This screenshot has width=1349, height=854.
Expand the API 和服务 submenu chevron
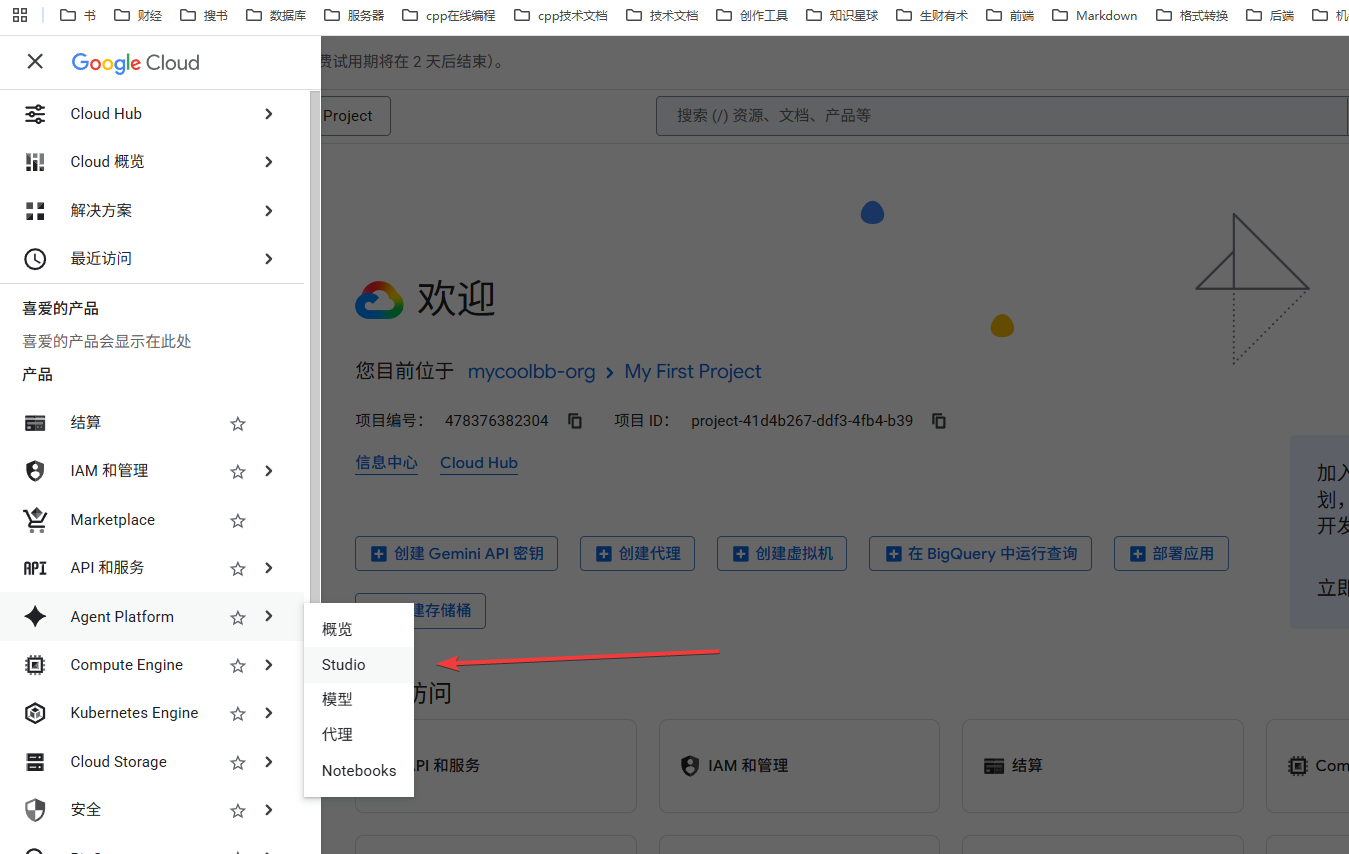coord(268,568)
